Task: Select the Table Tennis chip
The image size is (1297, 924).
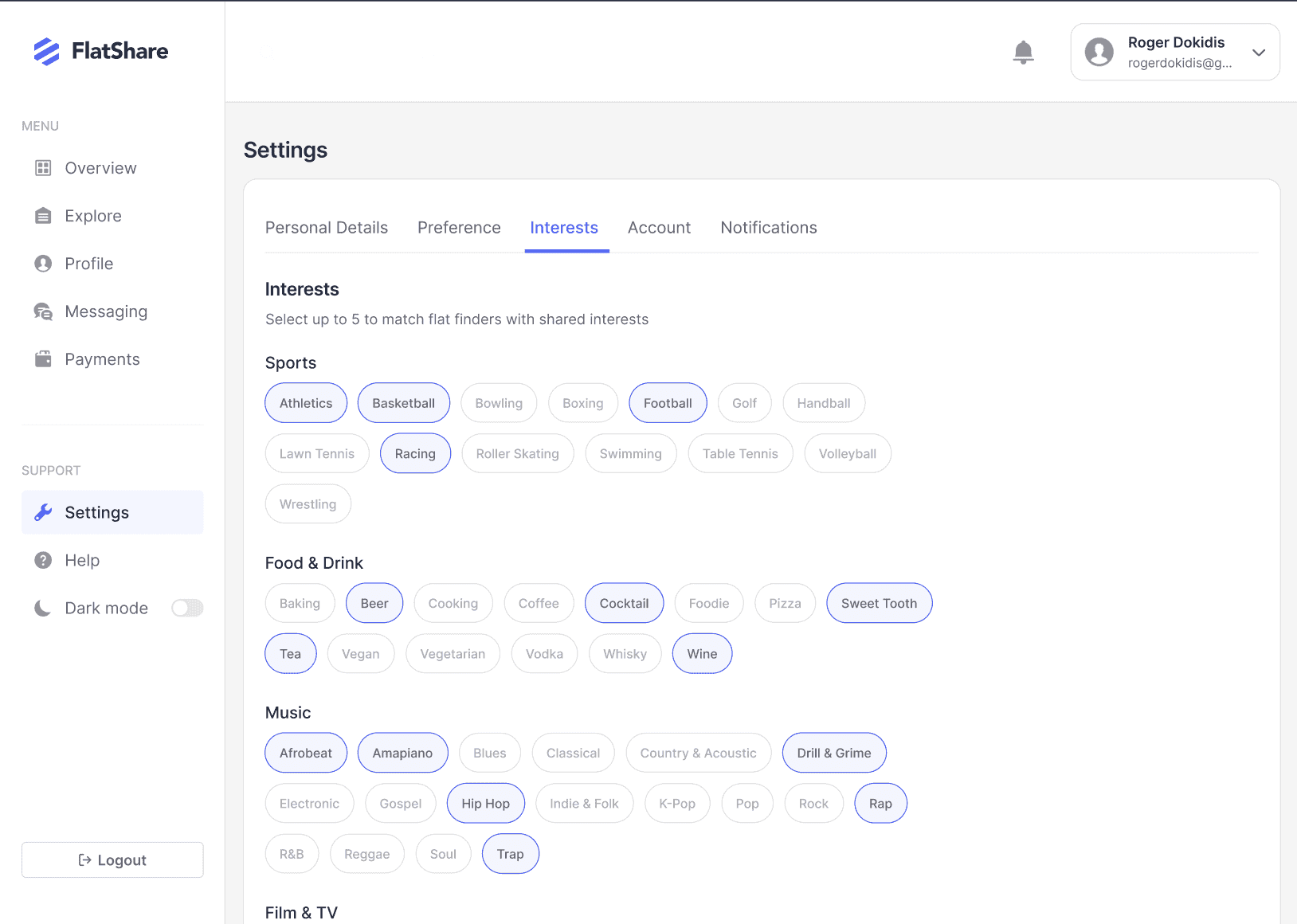Action: (740, 453)
